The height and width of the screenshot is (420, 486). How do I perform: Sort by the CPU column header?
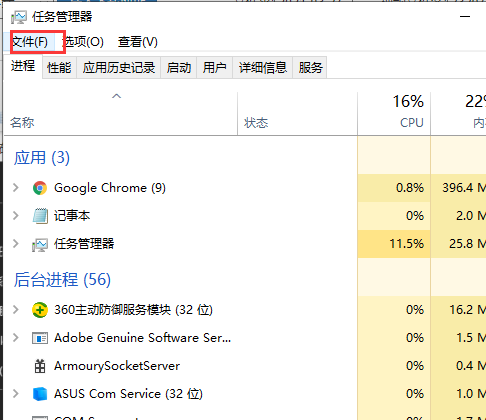(394, 113)
